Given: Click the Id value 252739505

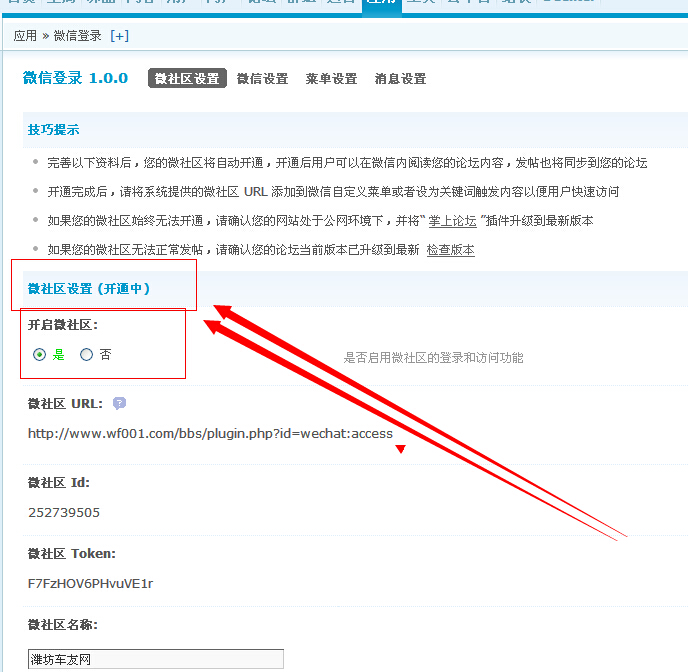Looking at the screenshot, I should tap(64, 512).
